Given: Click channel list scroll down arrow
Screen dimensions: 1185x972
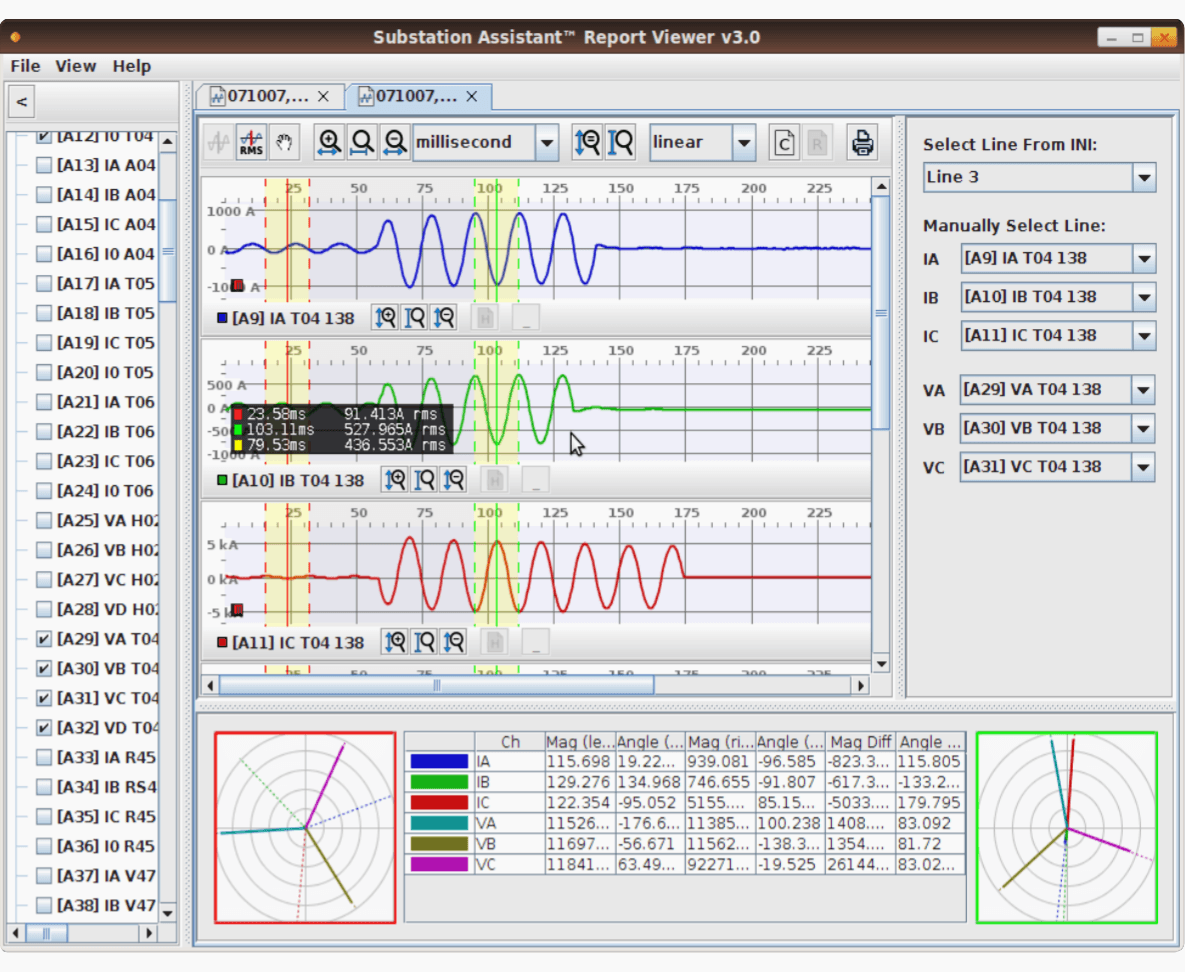Looking at the screenshot, I should (x=168, y=912).
